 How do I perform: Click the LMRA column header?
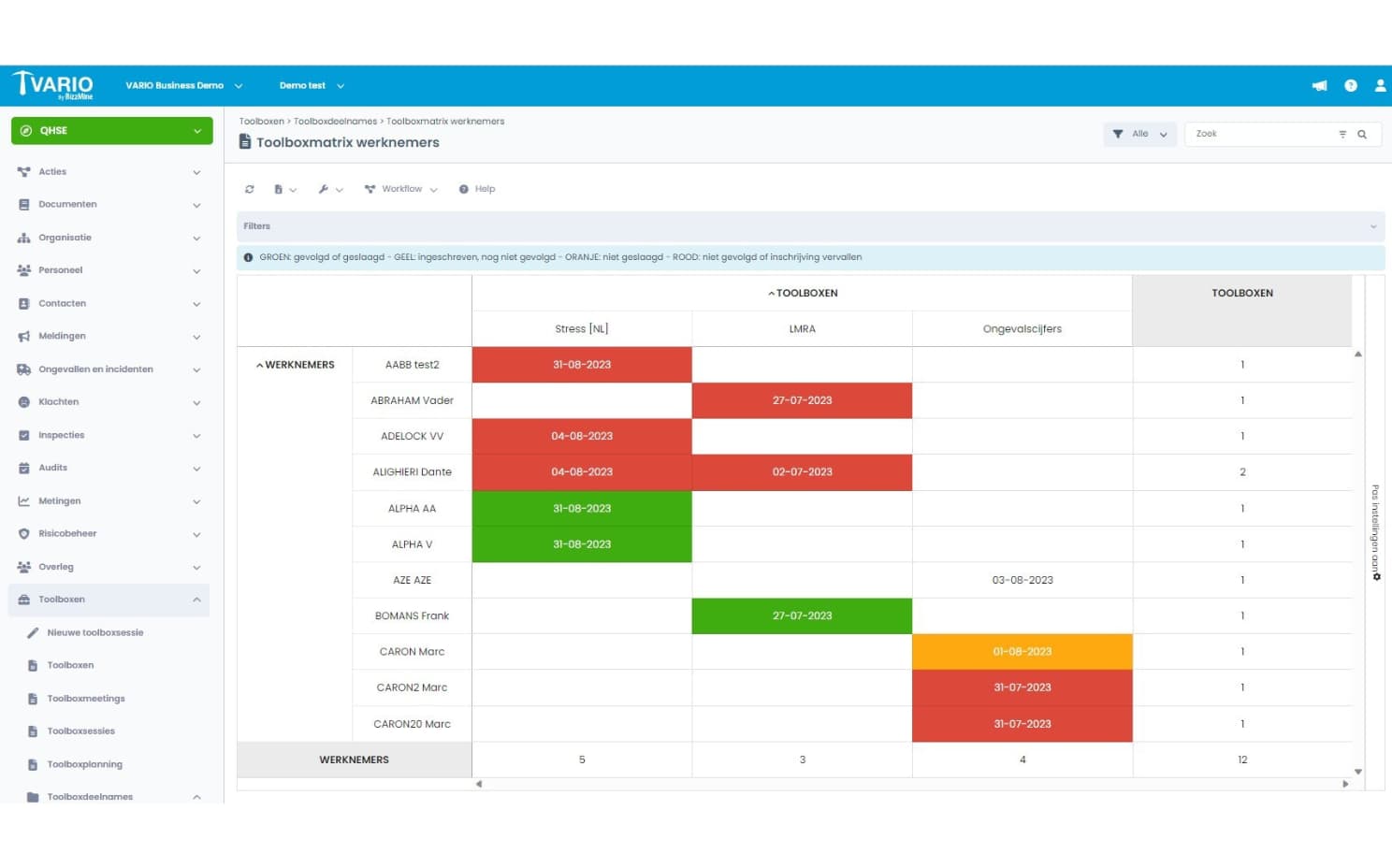tap(803, 329)
